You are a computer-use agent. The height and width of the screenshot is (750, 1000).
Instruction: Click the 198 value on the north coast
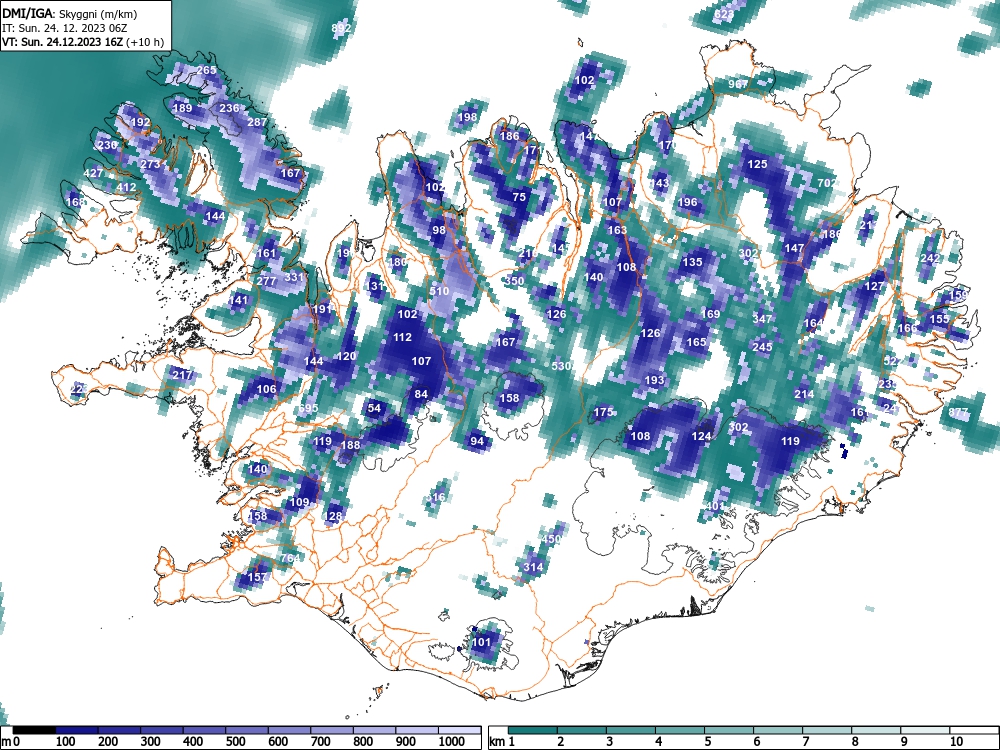point(467,117)
